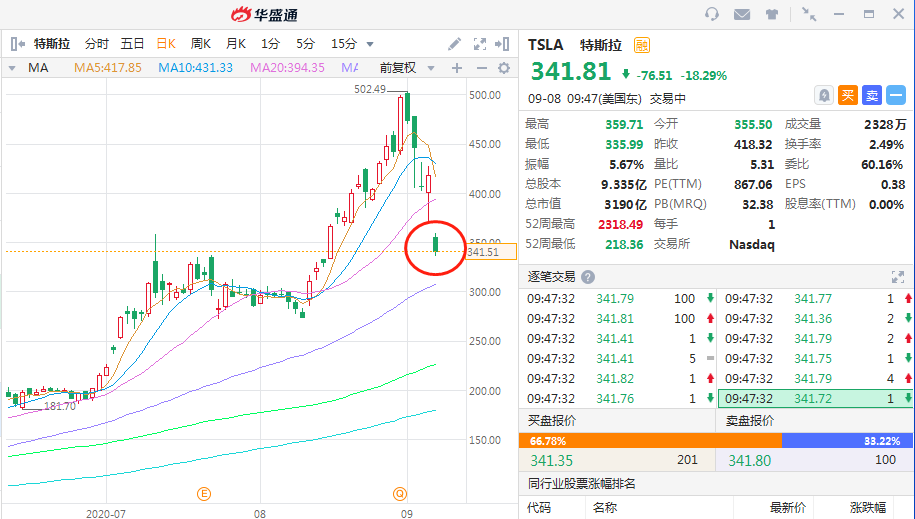
Task: Click the E earnings marker on timeline
Action: tap(203, 494)
